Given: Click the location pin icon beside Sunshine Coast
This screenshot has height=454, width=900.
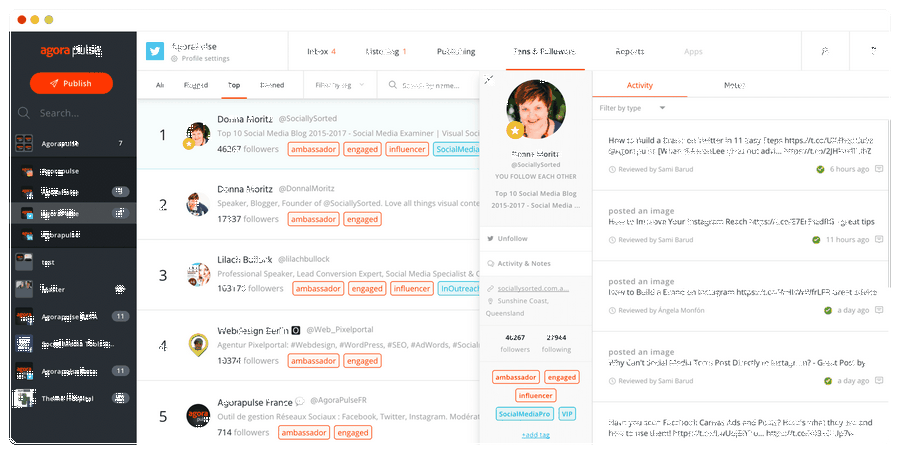Looking at the screenshot, I should pyautogui.click(x=490, y=301).
